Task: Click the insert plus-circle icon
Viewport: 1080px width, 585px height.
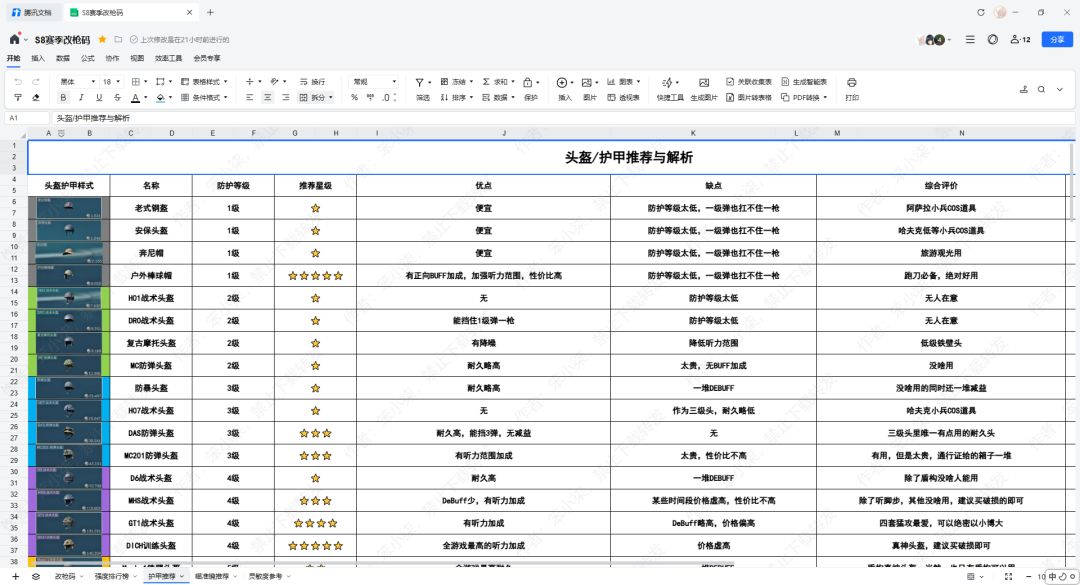Action: point(561,83)
